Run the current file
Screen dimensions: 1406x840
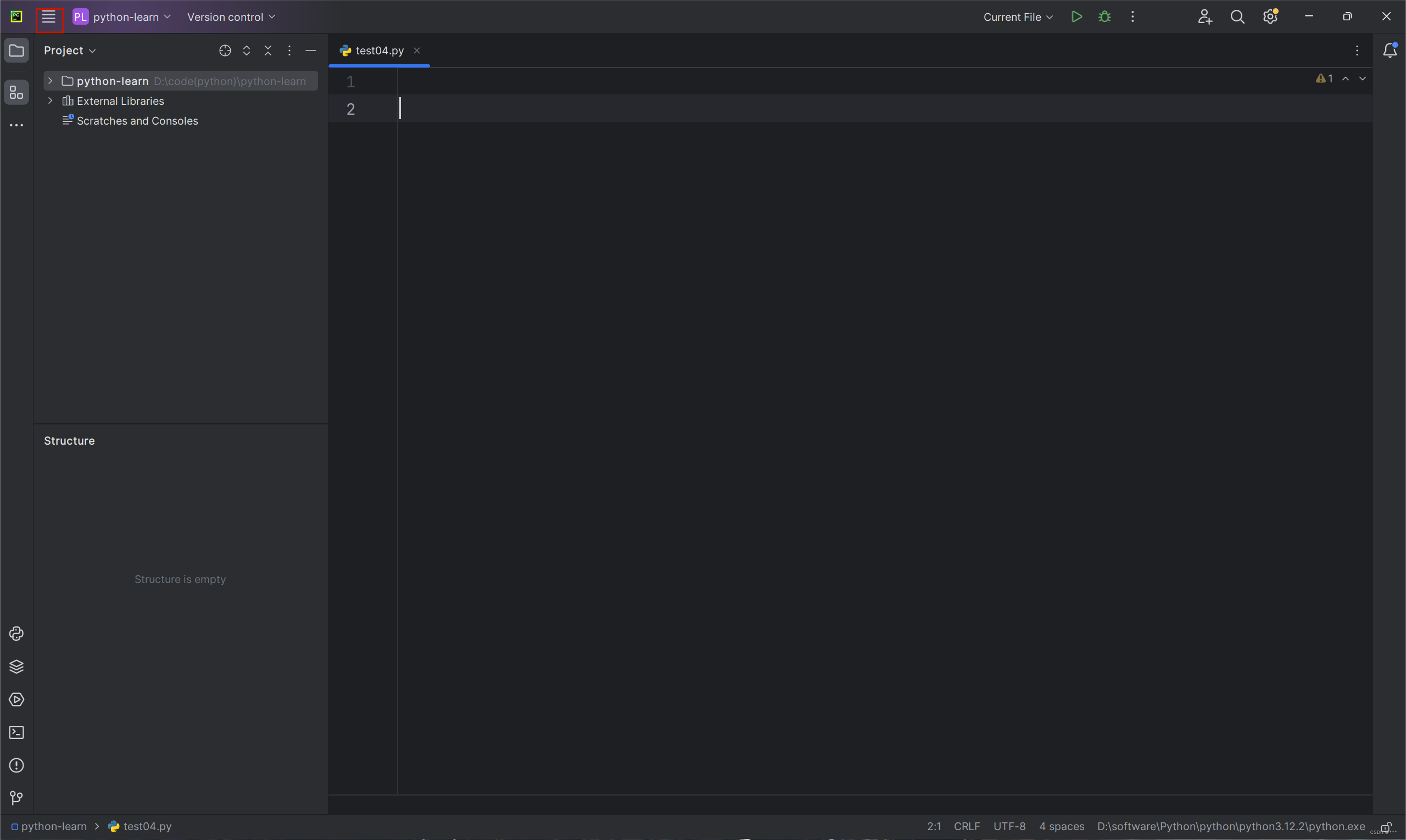1076,17
